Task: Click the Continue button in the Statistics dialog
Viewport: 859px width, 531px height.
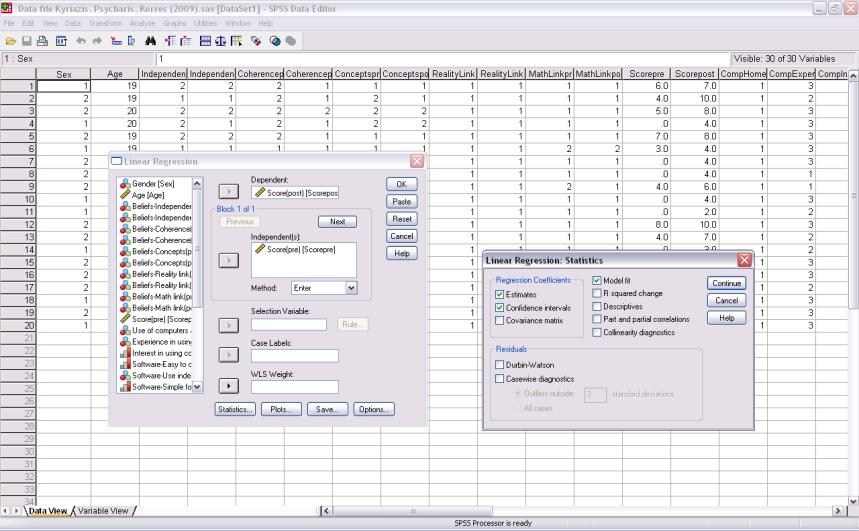Action: [726, 283]
